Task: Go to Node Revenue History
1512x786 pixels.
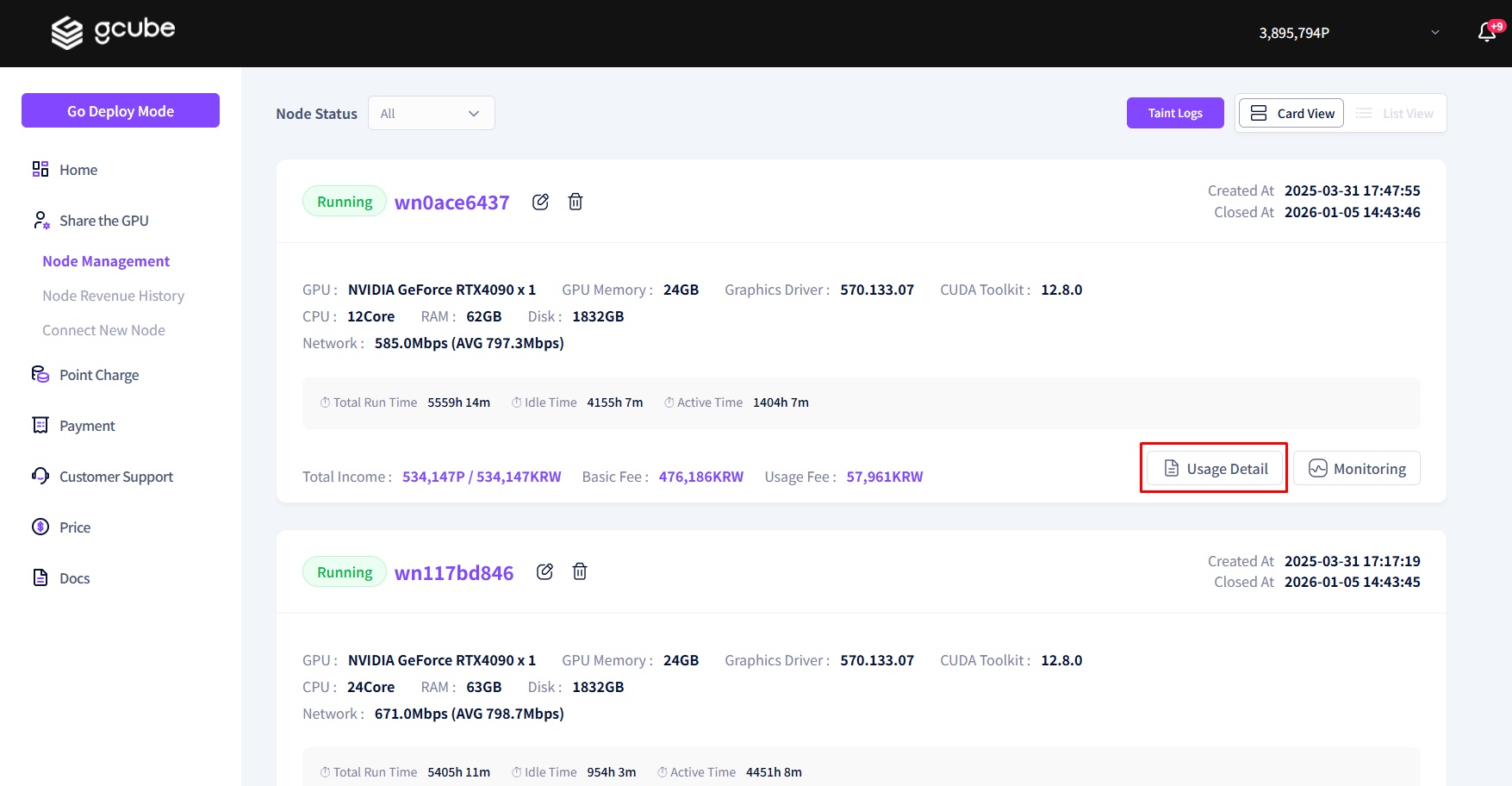Action: (x=113, y=296)
